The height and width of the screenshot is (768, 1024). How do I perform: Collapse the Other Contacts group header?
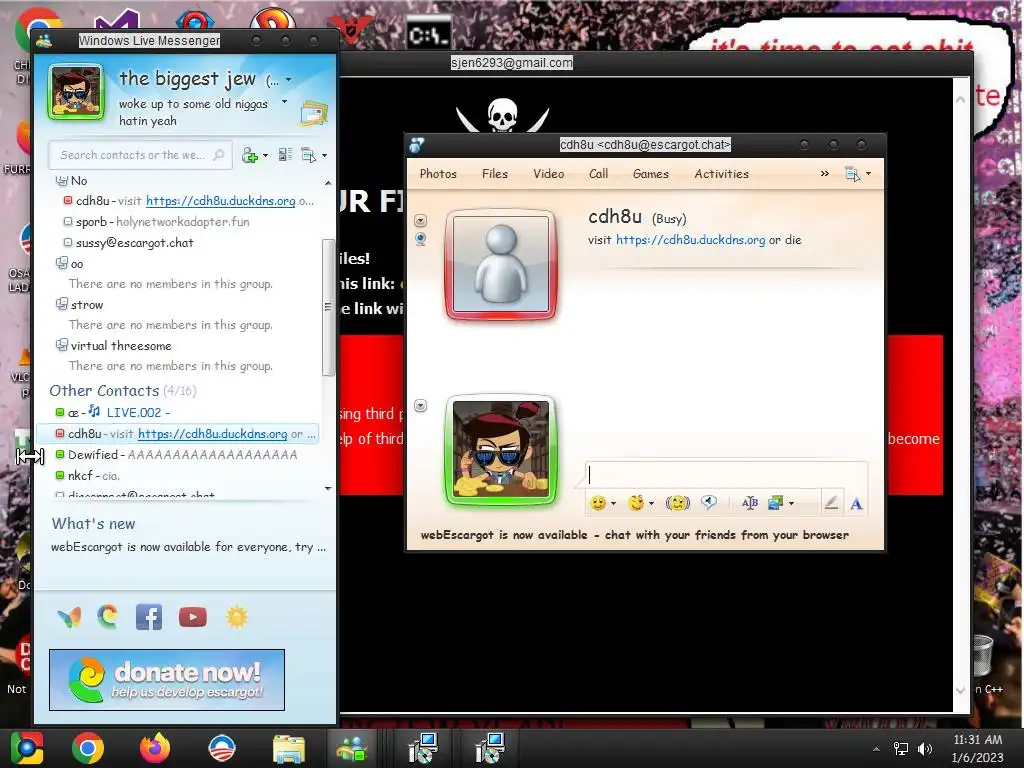tap(122, 391)
